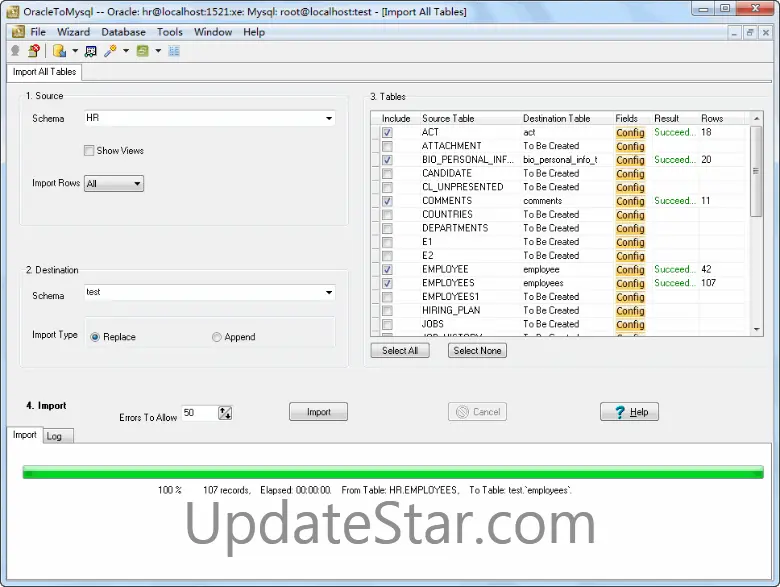Click the Import button
The width and height of the screenshot is (780, 587).
[318, 412]
